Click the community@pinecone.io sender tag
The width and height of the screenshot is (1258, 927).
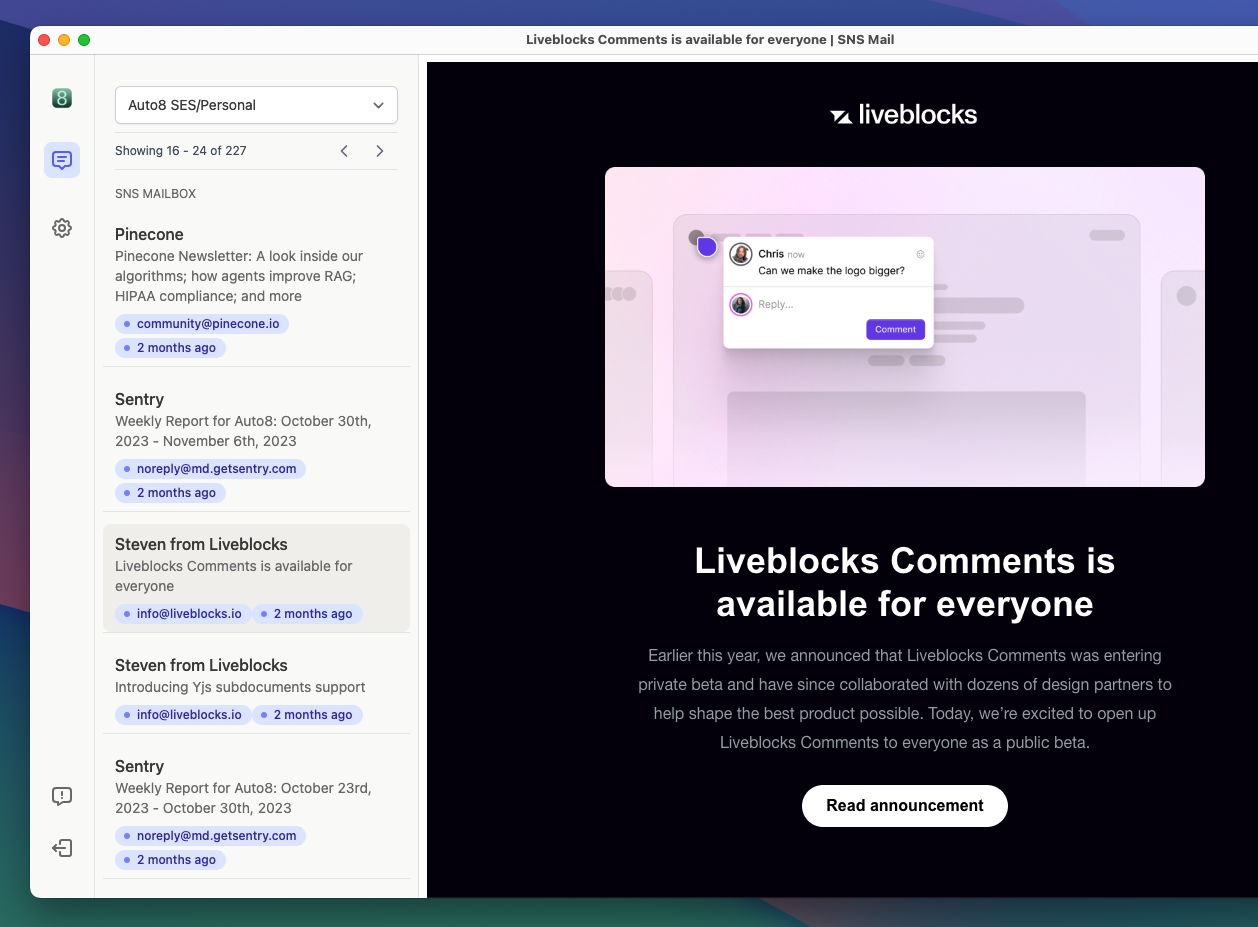(202, 324)
